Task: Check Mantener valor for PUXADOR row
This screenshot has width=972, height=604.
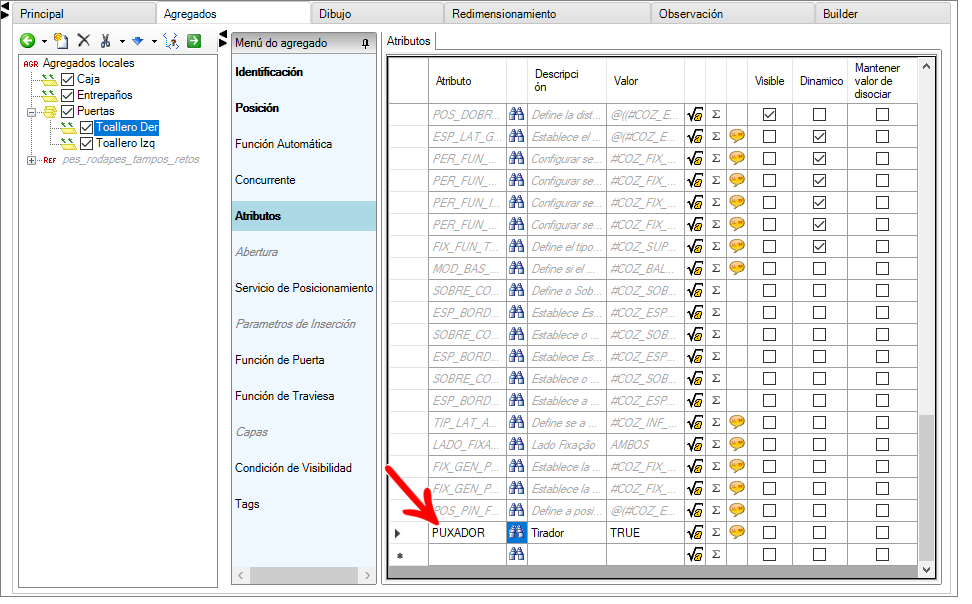Action: [x=882, y=533]
